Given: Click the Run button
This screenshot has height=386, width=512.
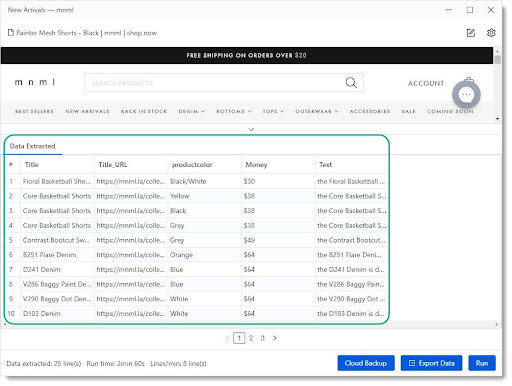Looking at the screenshot, I should click(482, 363).
